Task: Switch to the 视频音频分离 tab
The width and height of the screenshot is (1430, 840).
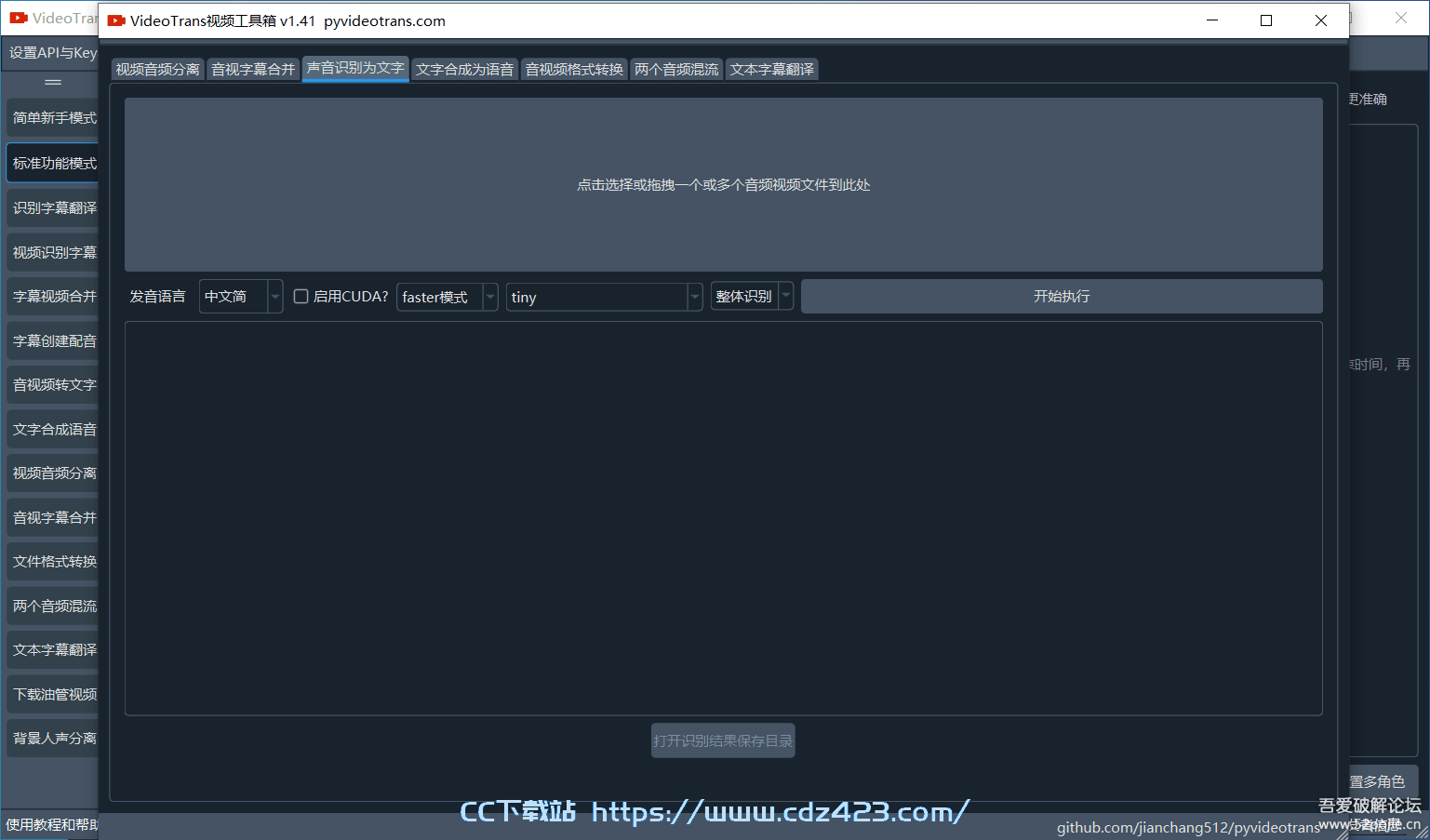Action: pyautogui.click(x=158, y=69)
